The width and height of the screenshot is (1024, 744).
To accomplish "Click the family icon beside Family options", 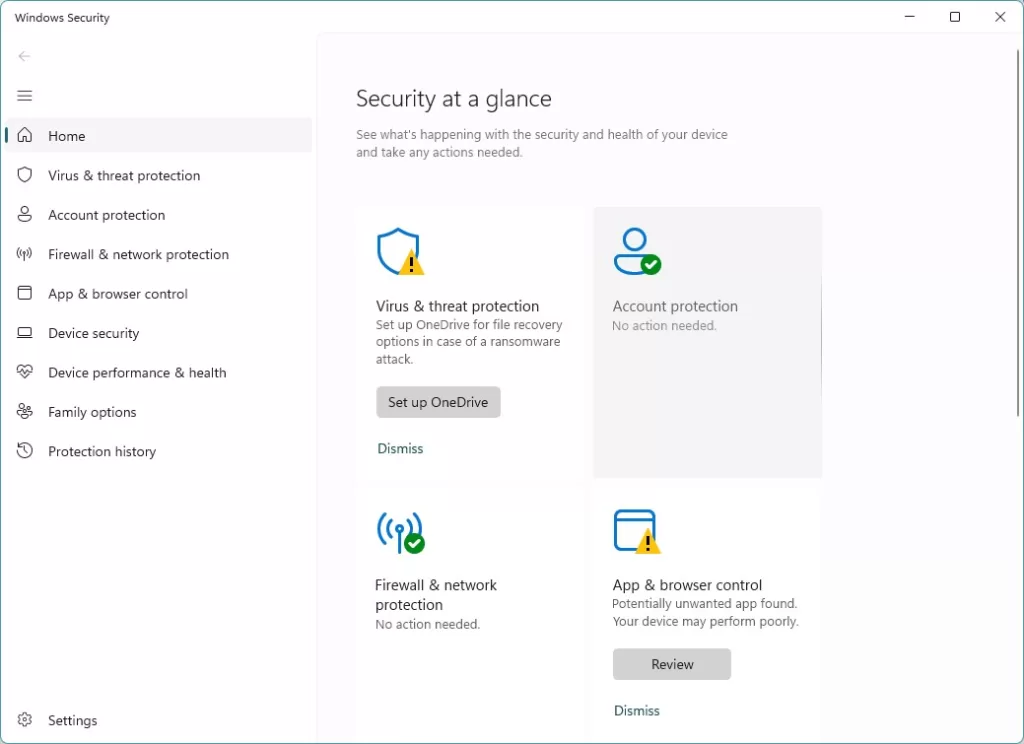I will (x=25, y=412).
